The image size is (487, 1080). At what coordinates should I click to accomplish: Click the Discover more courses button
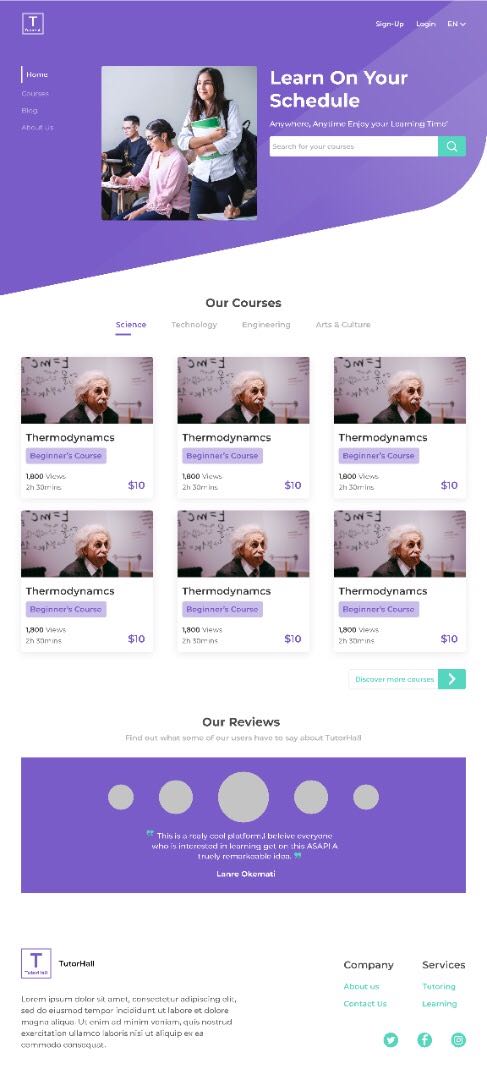tap(393, 679)
